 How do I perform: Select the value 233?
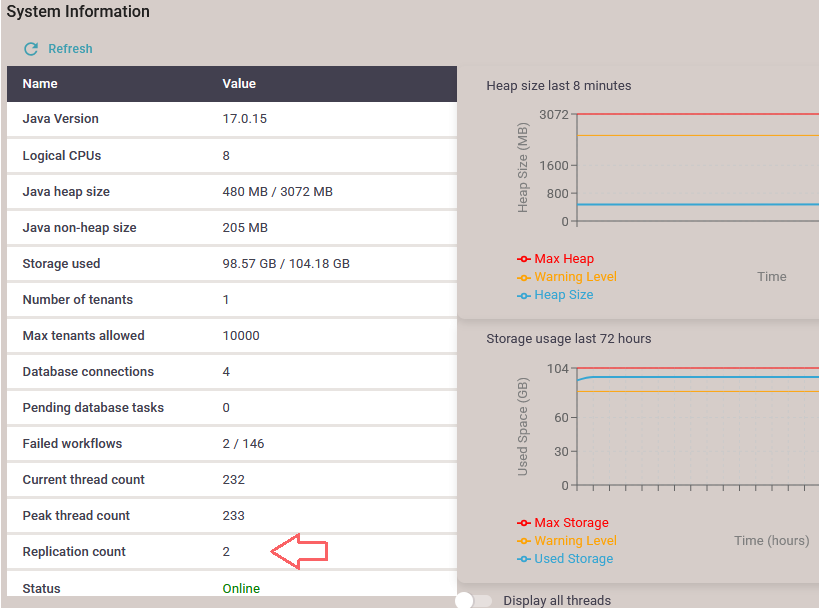click(x=233, y=516)
